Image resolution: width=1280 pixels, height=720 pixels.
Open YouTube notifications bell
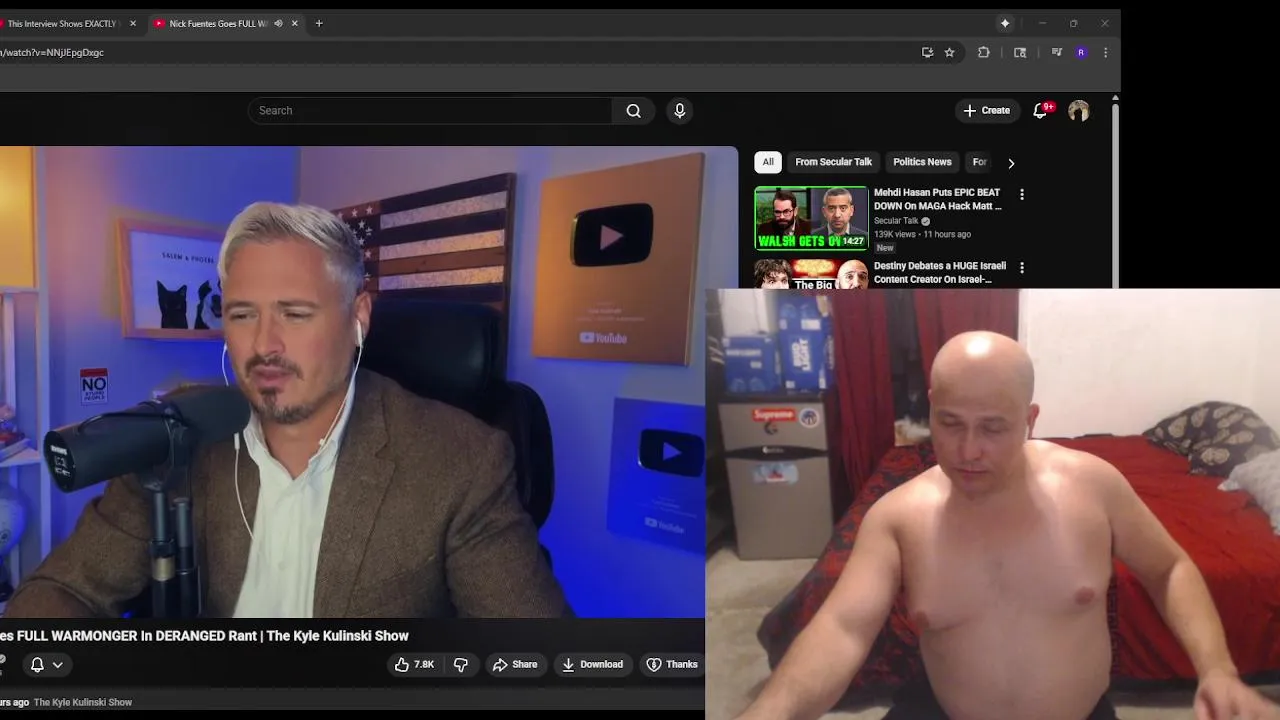pos(1040,111)
